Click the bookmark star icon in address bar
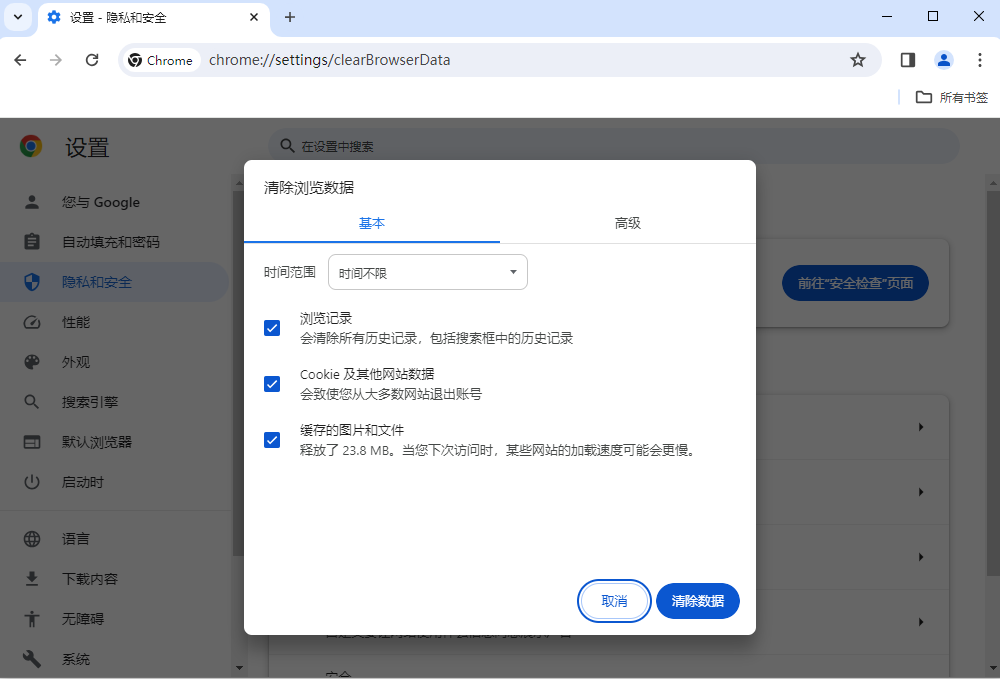Screen dimensions: 1000x679 [857, 60]
